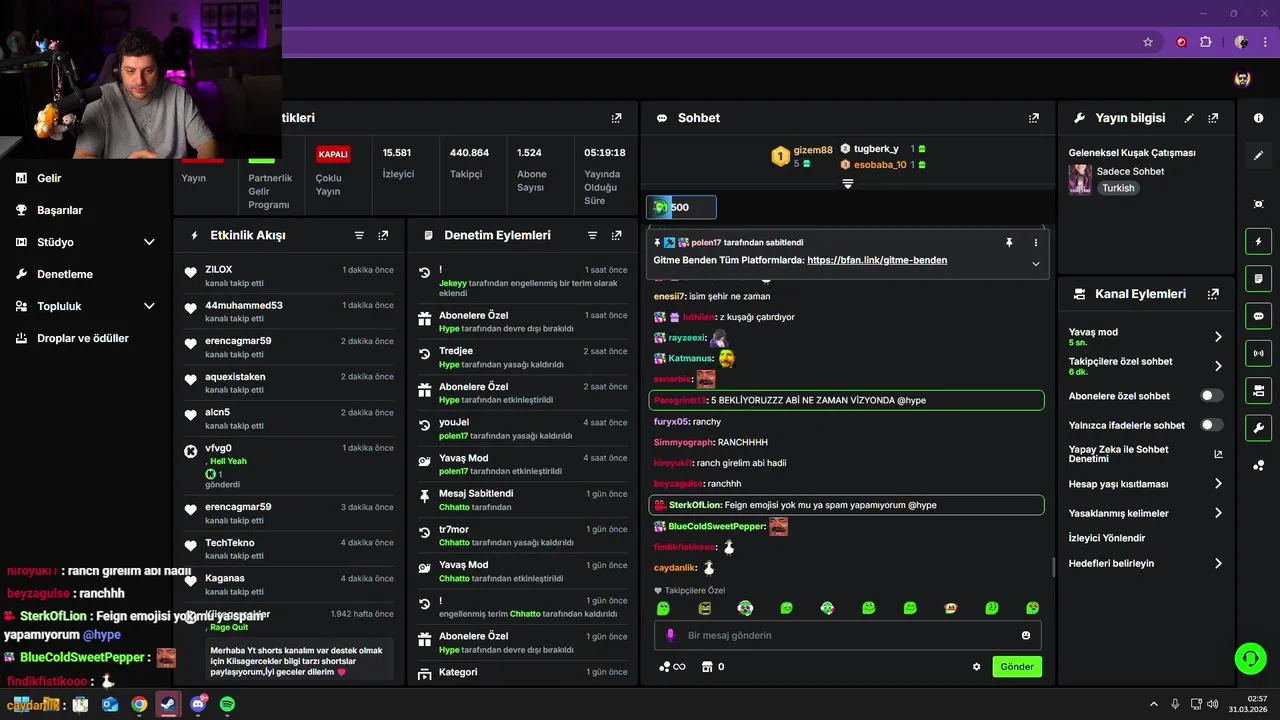Select ZILOX follow event row
This screenshot has width=1280, height=720.
(x=289, y=276)
